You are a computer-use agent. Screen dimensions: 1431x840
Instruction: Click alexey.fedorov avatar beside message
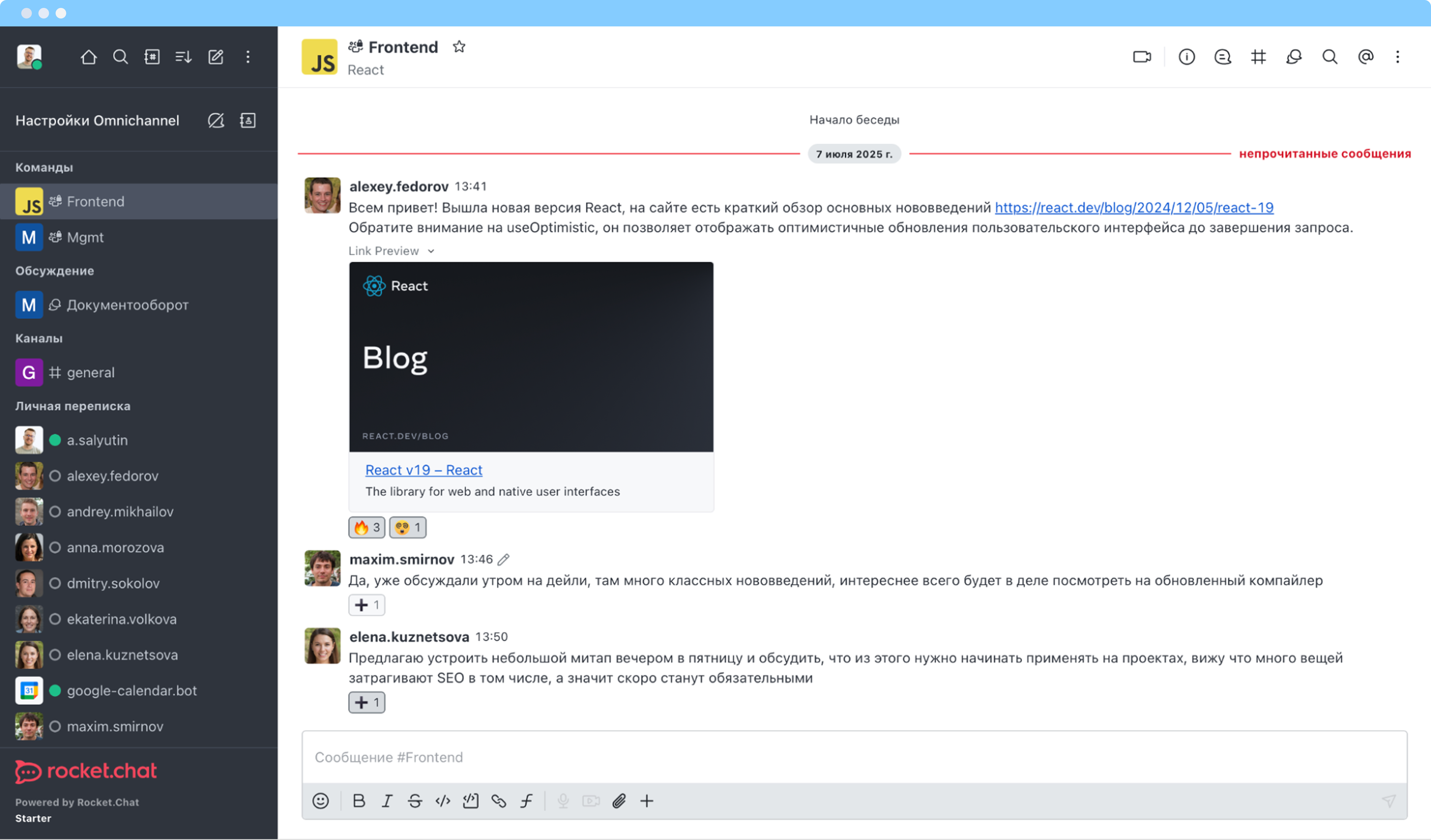click(322, 195)
